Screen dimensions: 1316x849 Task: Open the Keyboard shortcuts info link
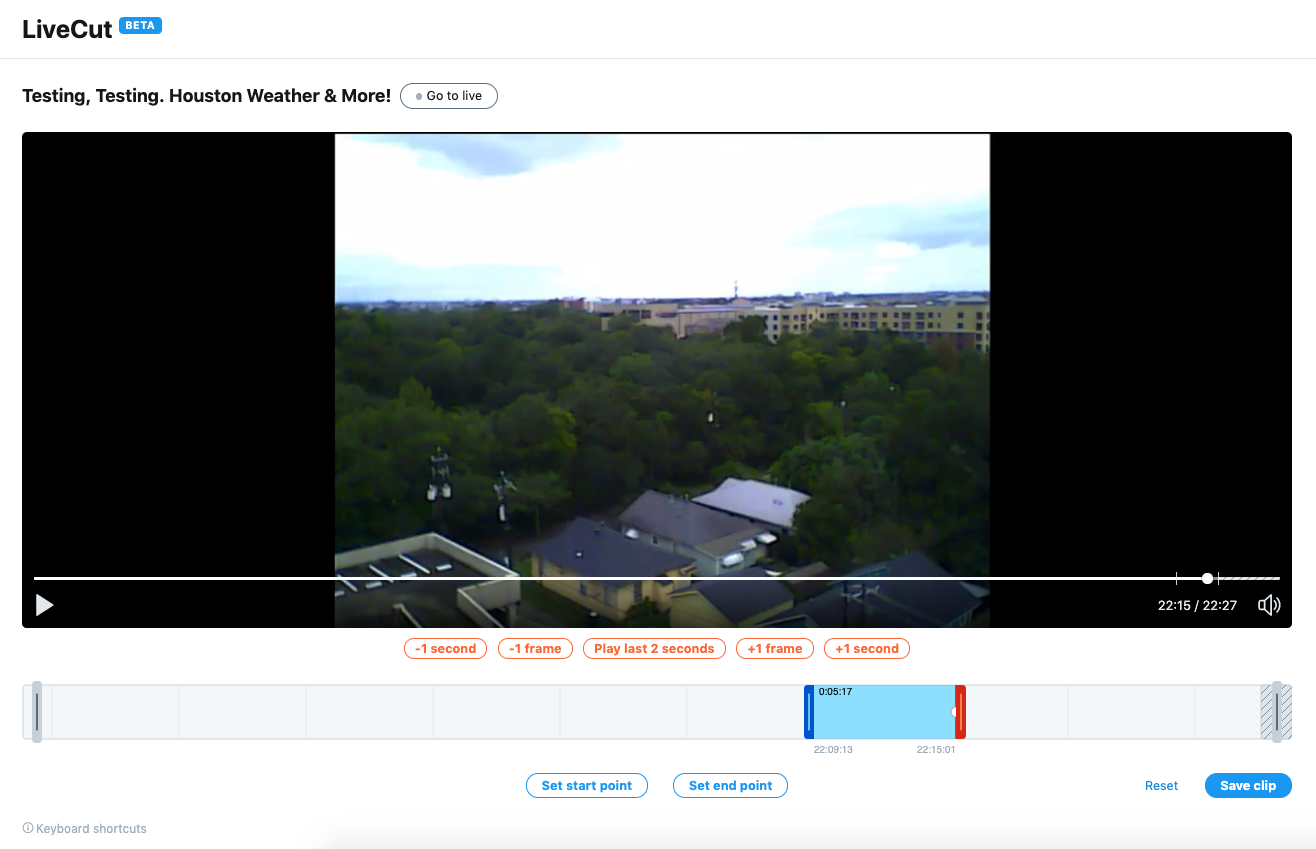coord(85,829)
